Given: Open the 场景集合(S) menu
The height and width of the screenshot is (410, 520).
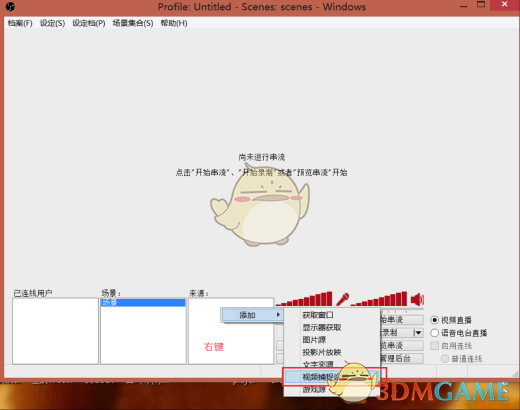Looking at the screenshot, I should tap(133, 23).
